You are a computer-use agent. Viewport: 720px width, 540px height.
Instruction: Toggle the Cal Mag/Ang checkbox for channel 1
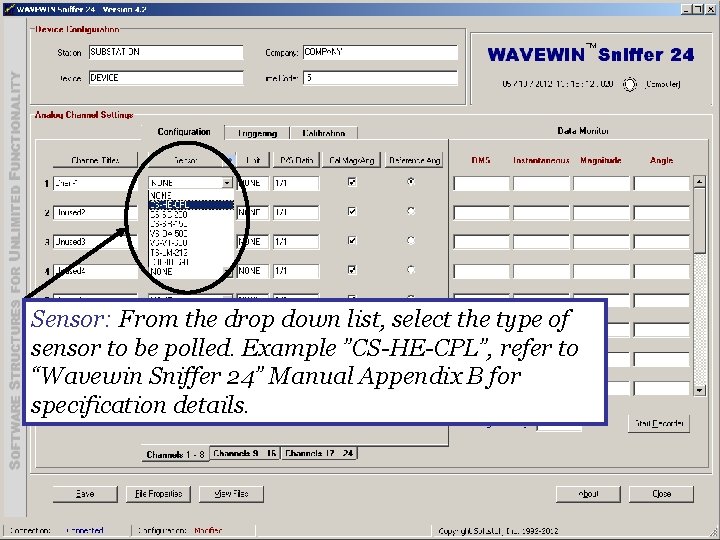[352, 182]
